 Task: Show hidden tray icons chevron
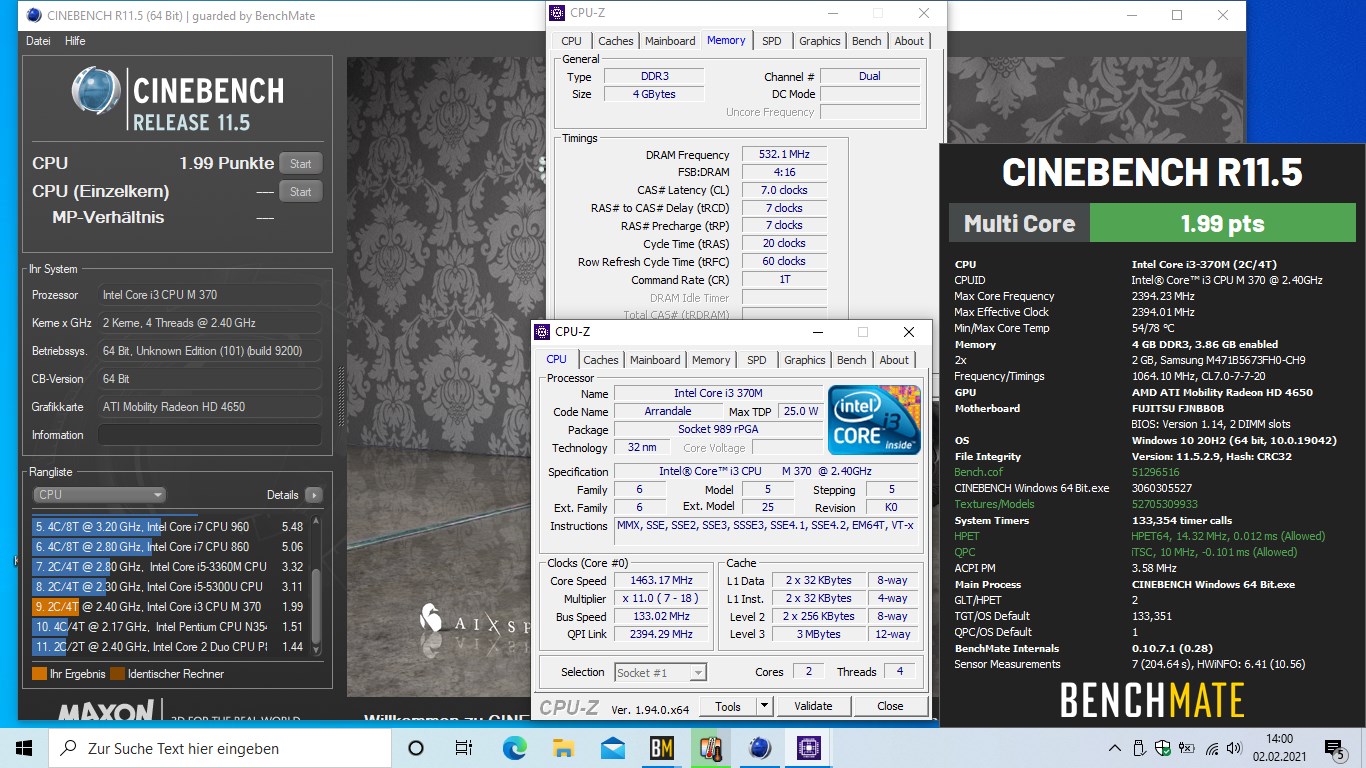[1116, 748]
